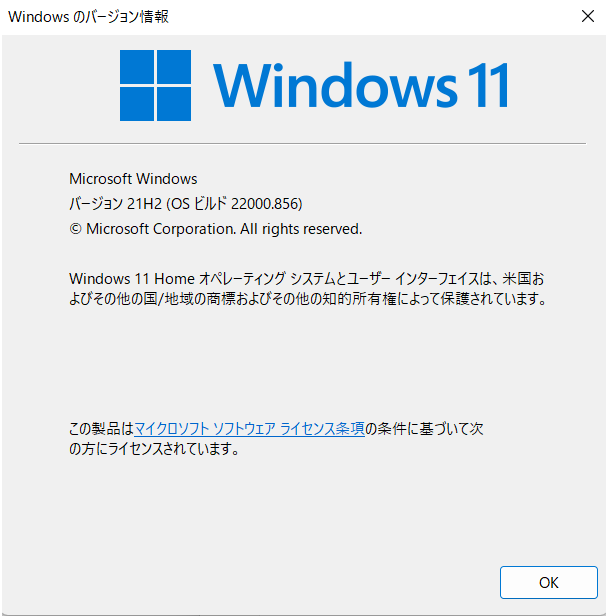
Task: Click the "Windows のバージョン情報" title bar text
Action: tap(88, 16)
